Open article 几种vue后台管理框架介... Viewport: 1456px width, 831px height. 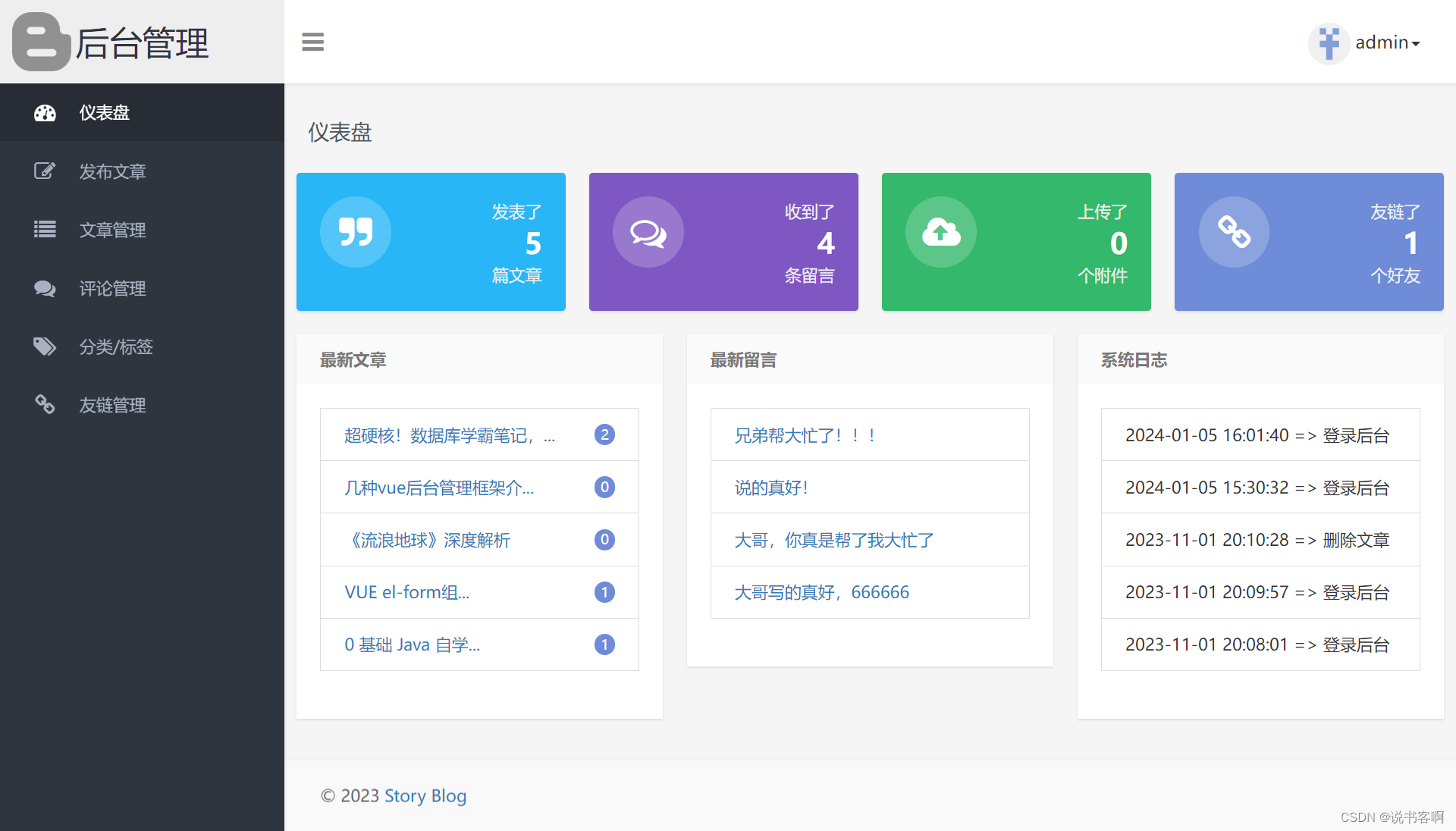439,488
